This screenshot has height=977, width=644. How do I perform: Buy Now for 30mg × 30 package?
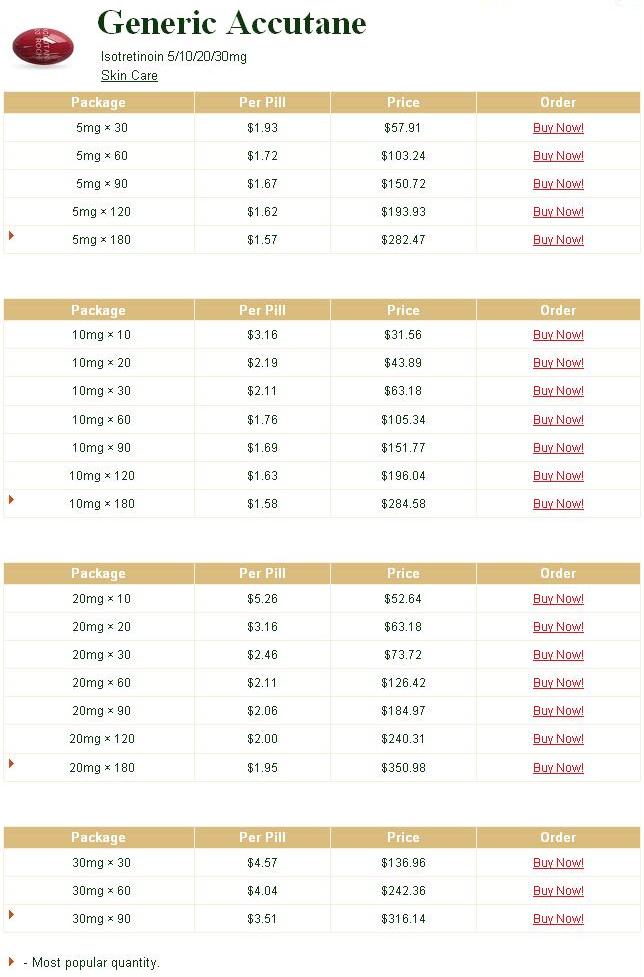pos(558,863)
